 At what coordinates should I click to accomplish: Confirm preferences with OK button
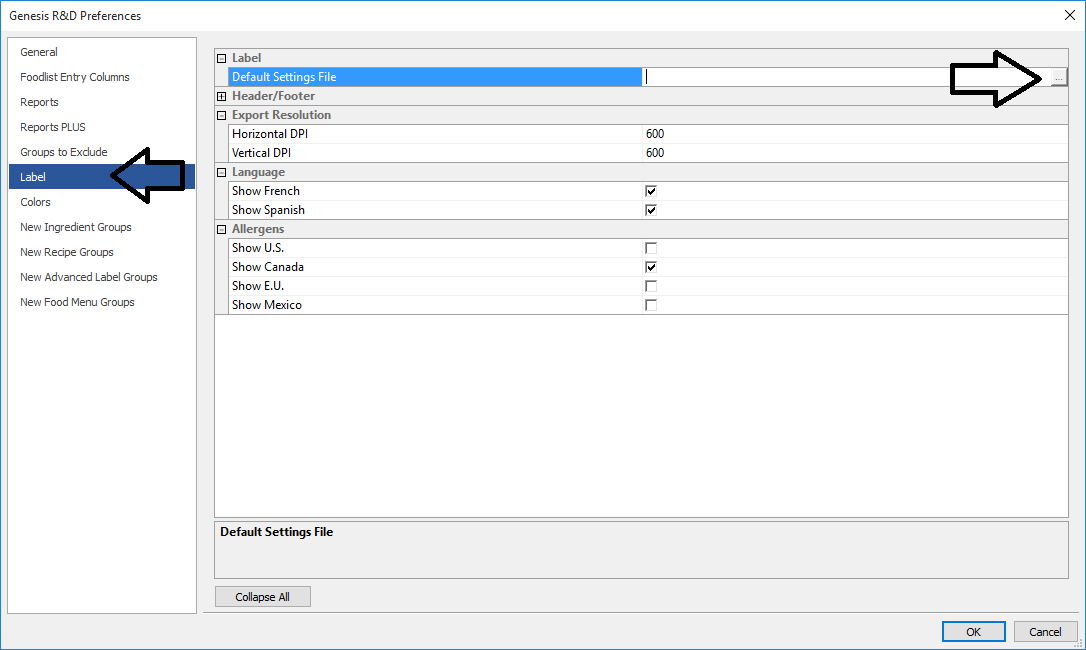tap(973, 631)
